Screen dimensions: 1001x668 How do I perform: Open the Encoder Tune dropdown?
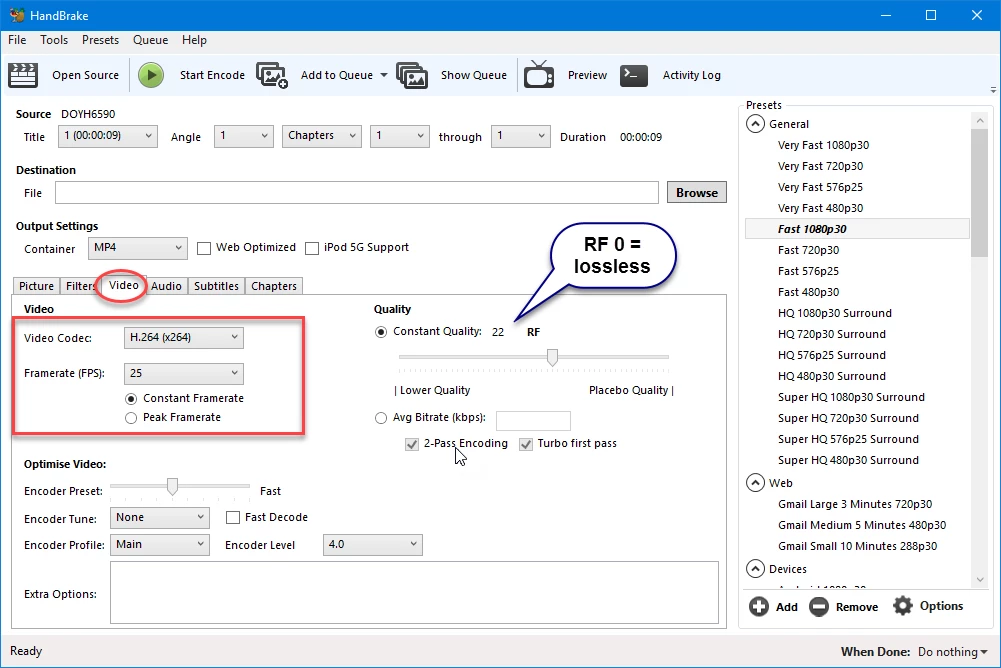coord(160,517)
